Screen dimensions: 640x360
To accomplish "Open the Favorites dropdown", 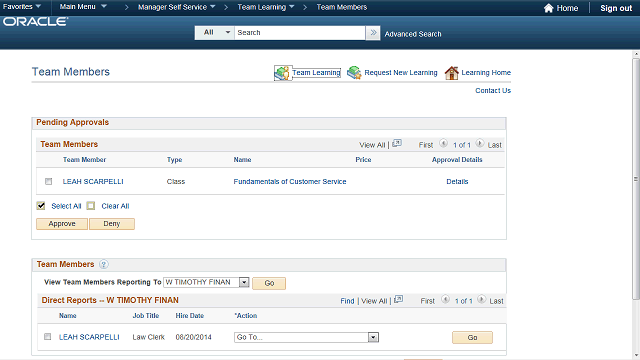I will [x=22, y=7].
